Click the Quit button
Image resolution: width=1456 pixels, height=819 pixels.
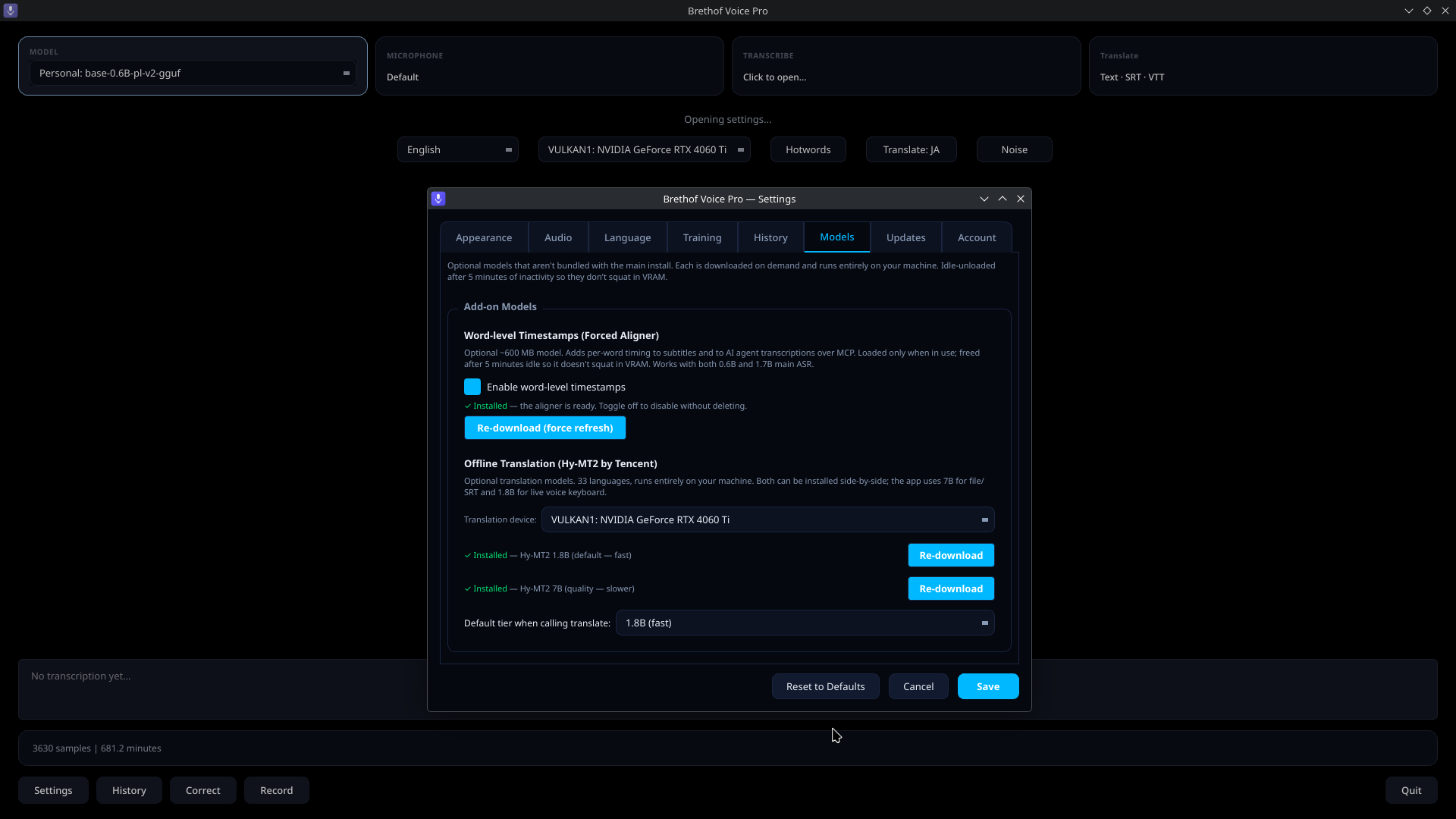(x=1411, y=790)
